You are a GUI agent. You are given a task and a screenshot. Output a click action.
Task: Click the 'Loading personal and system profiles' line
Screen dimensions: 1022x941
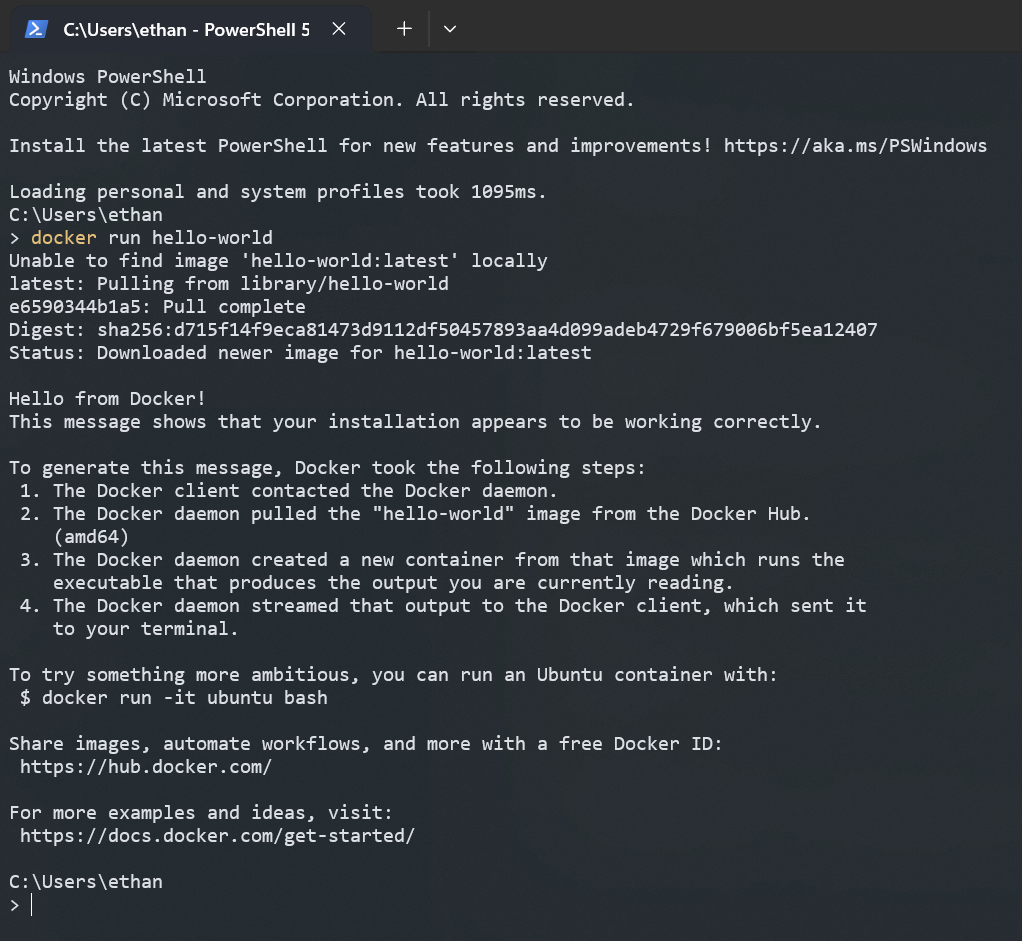point(278,192)
